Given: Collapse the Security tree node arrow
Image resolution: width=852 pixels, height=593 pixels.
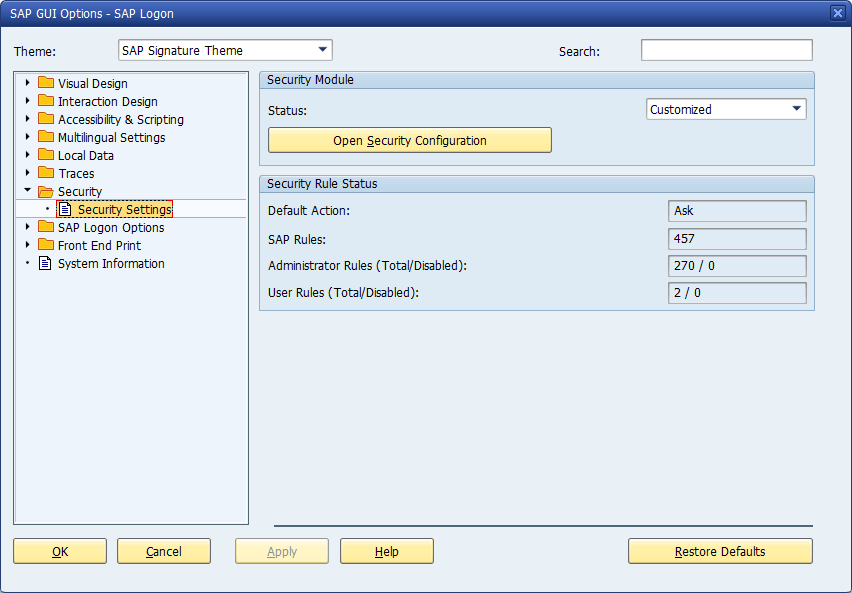Looking at the screenshot, I should (27, 191).
